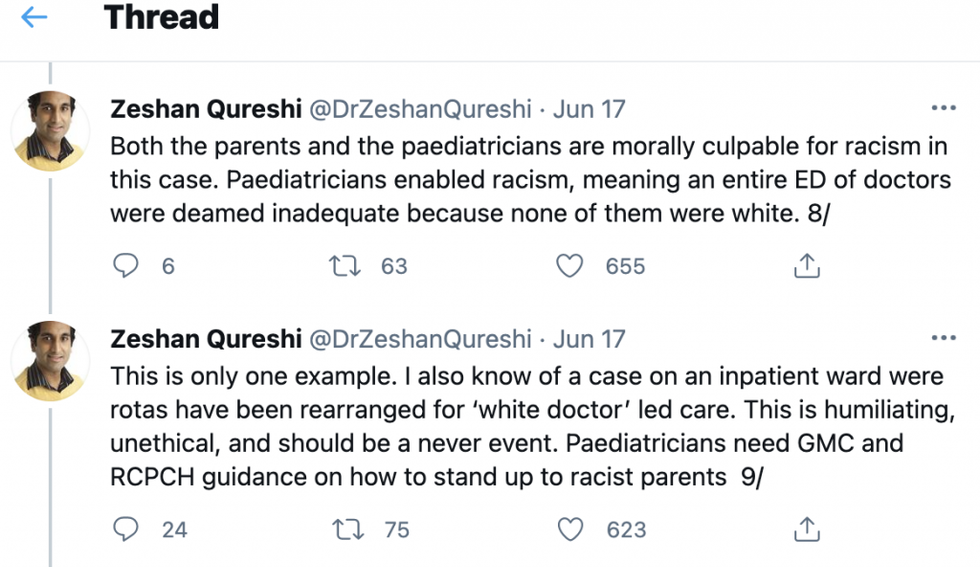Open tweet text about morally culpable parents

pyautogui.click(x=520, y=180)
